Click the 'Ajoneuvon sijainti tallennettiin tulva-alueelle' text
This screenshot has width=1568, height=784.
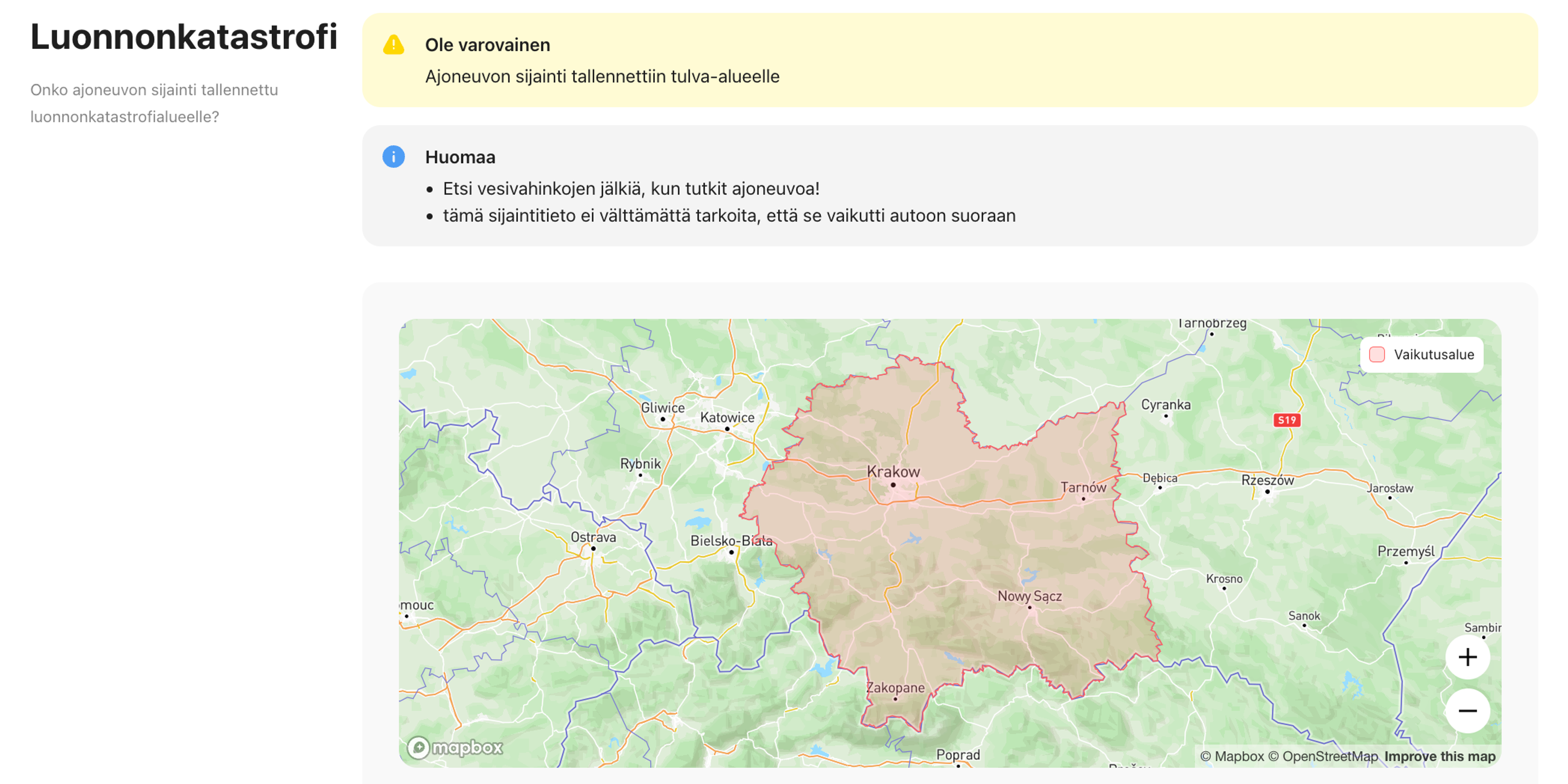tap(602, 77)
